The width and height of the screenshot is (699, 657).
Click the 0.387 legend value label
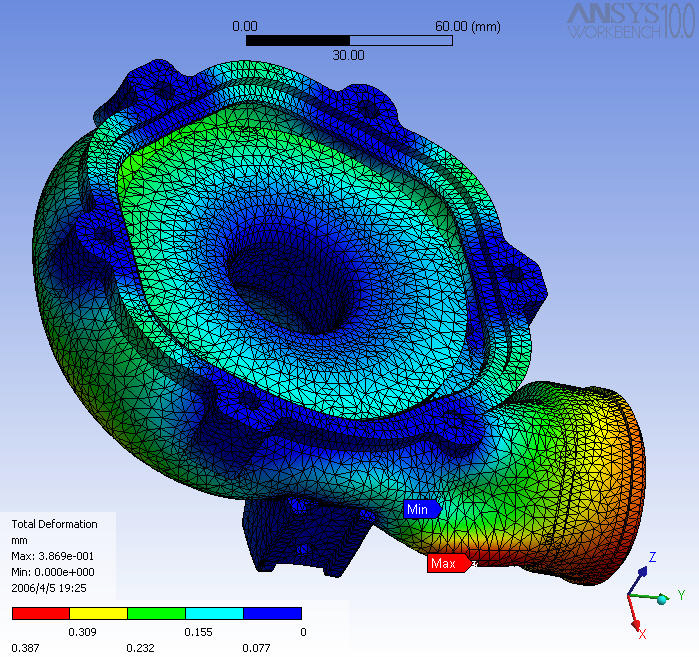tap(25, 648)
